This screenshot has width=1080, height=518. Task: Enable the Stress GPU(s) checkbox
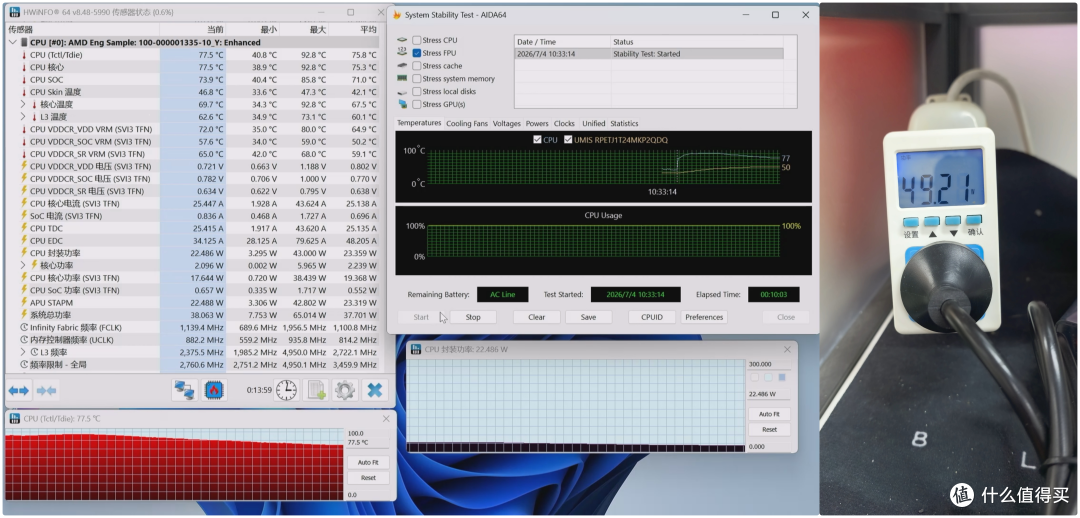coord(417,104)
